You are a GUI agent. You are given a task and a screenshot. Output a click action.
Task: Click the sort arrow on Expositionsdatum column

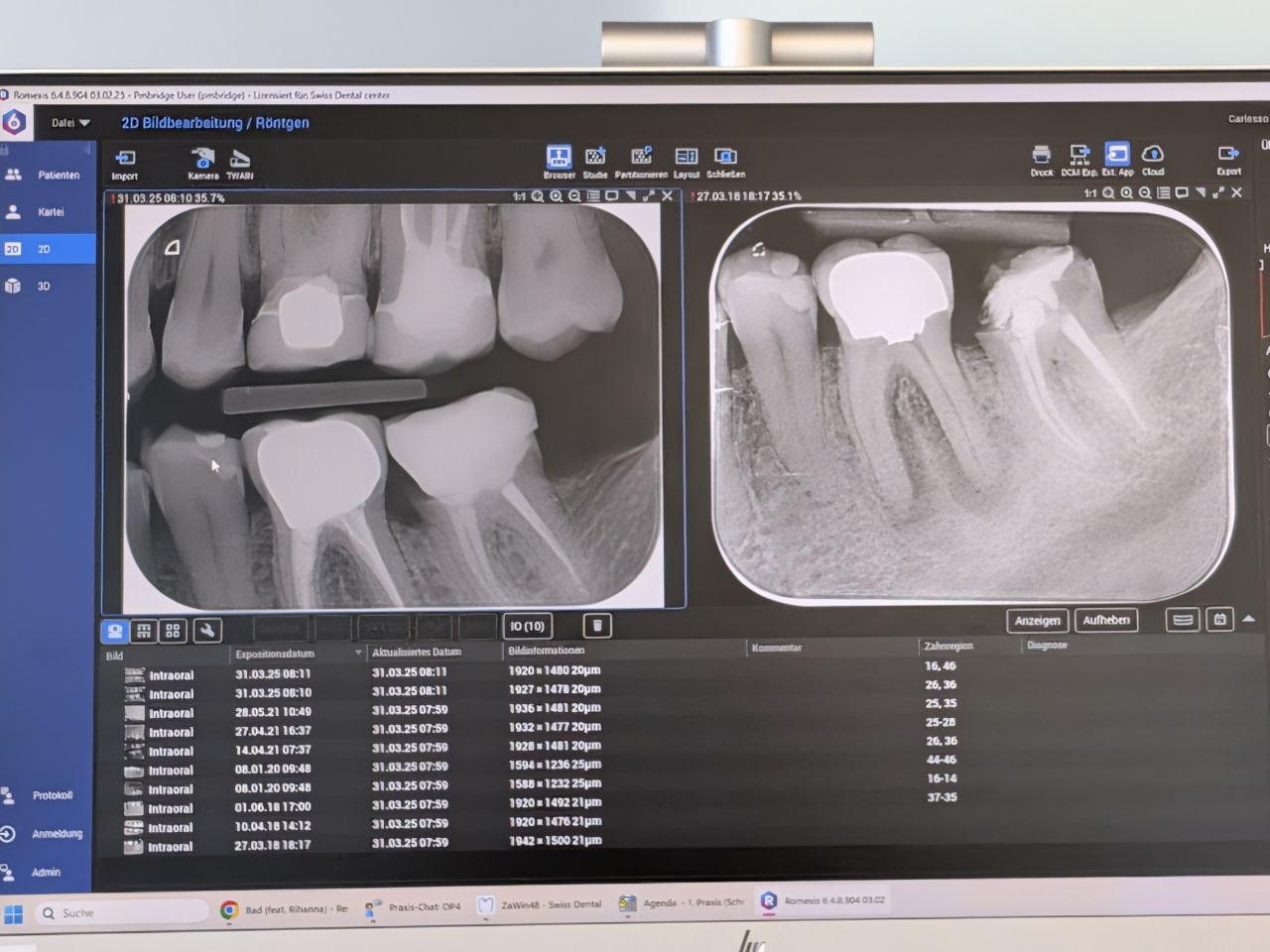[x=358, y=654]
